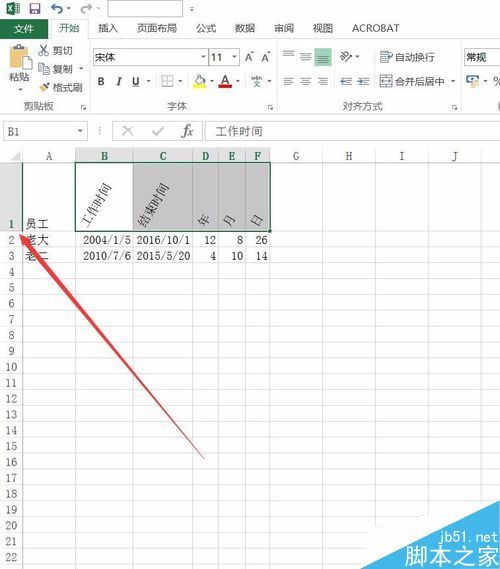Image resolution: width=500 pixels, height=569 pixels.
Task: Expand the font size dropdown
Action: point(234,57)
